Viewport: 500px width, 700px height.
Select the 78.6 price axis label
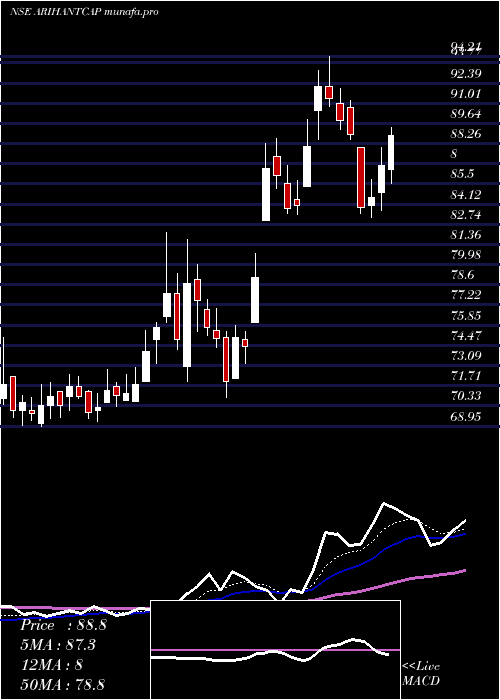point(462,275)
